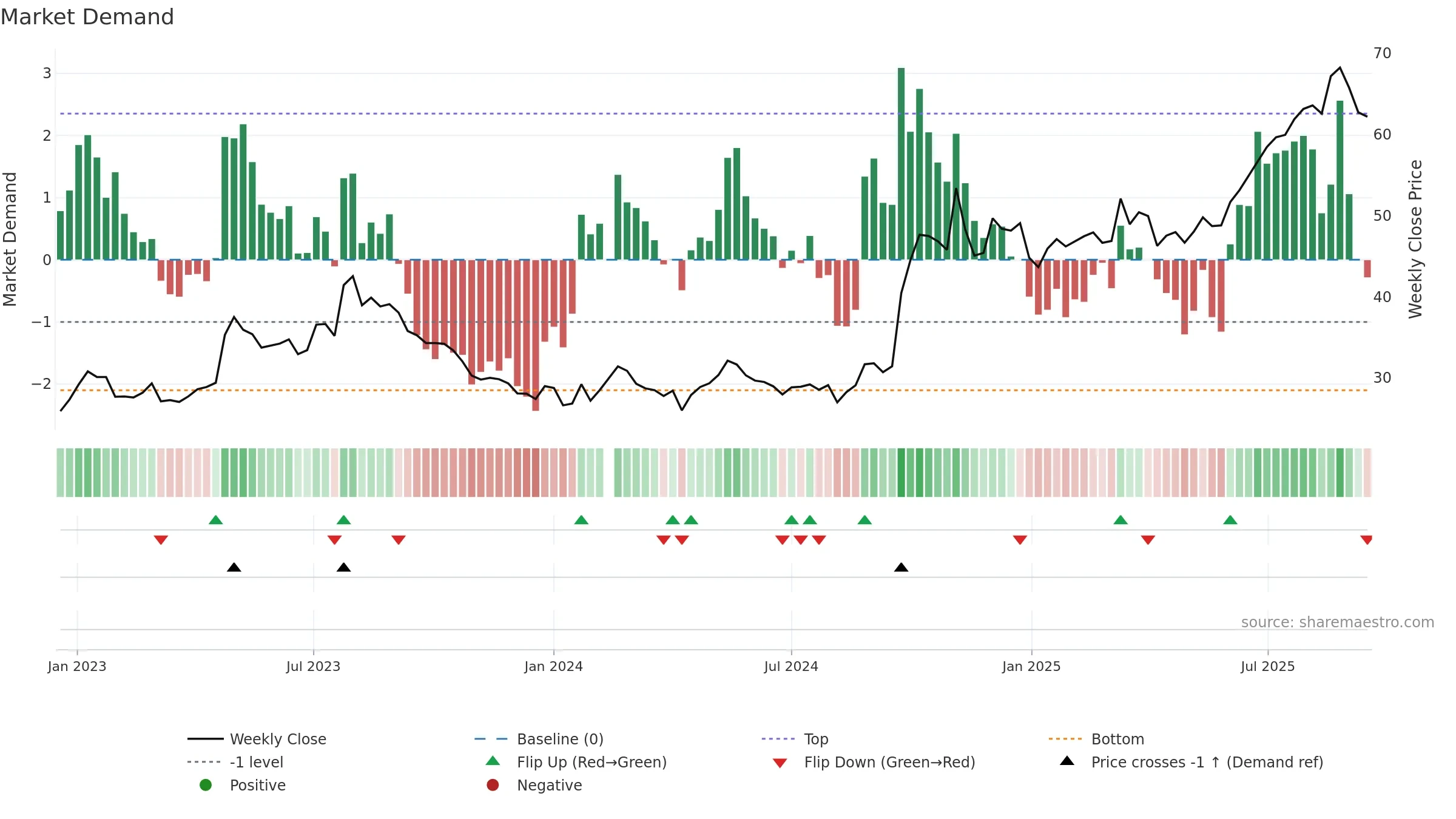Click the black triangle marker after Jul 2023
The height and width of the screenshot is (819, 1456).
pyautogui.click(x=343, y=567)
